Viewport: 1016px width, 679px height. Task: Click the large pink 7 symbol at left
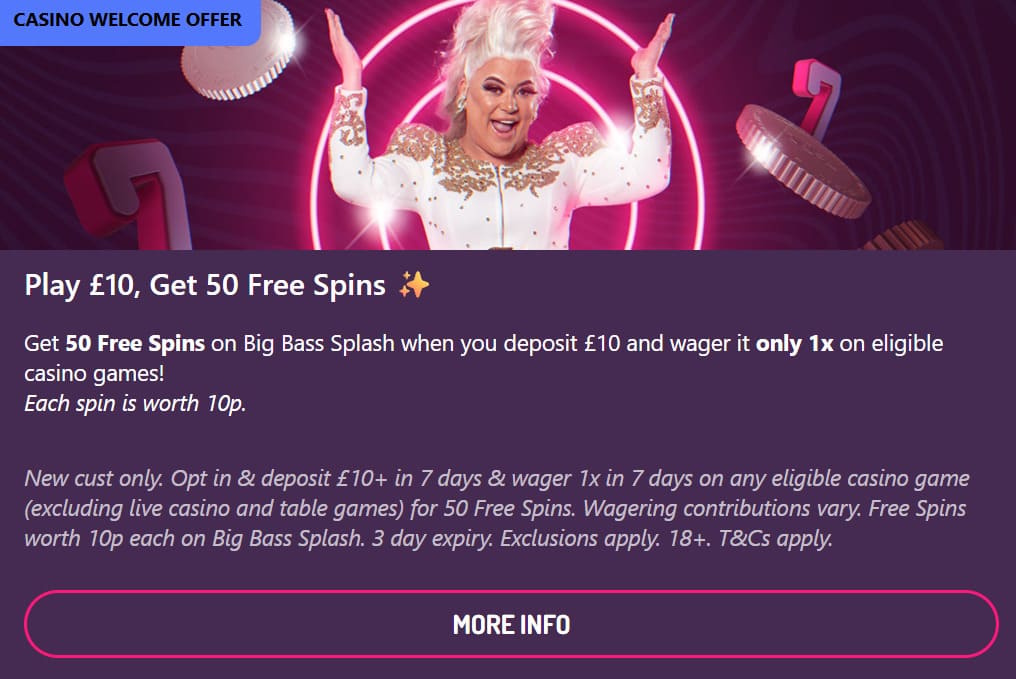pyautogui.click(x=128, y=196)
